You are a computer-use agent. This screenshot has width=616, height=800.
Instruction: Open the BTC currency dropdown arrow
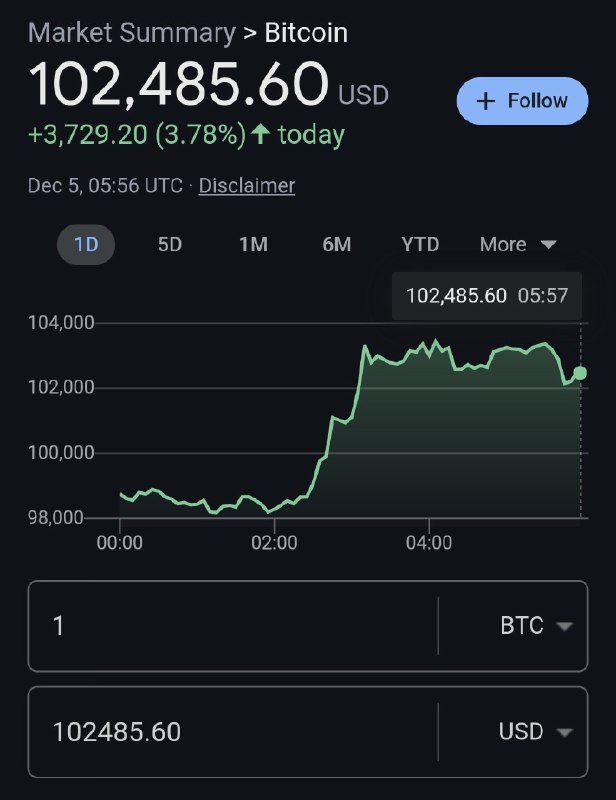[564, 626]
